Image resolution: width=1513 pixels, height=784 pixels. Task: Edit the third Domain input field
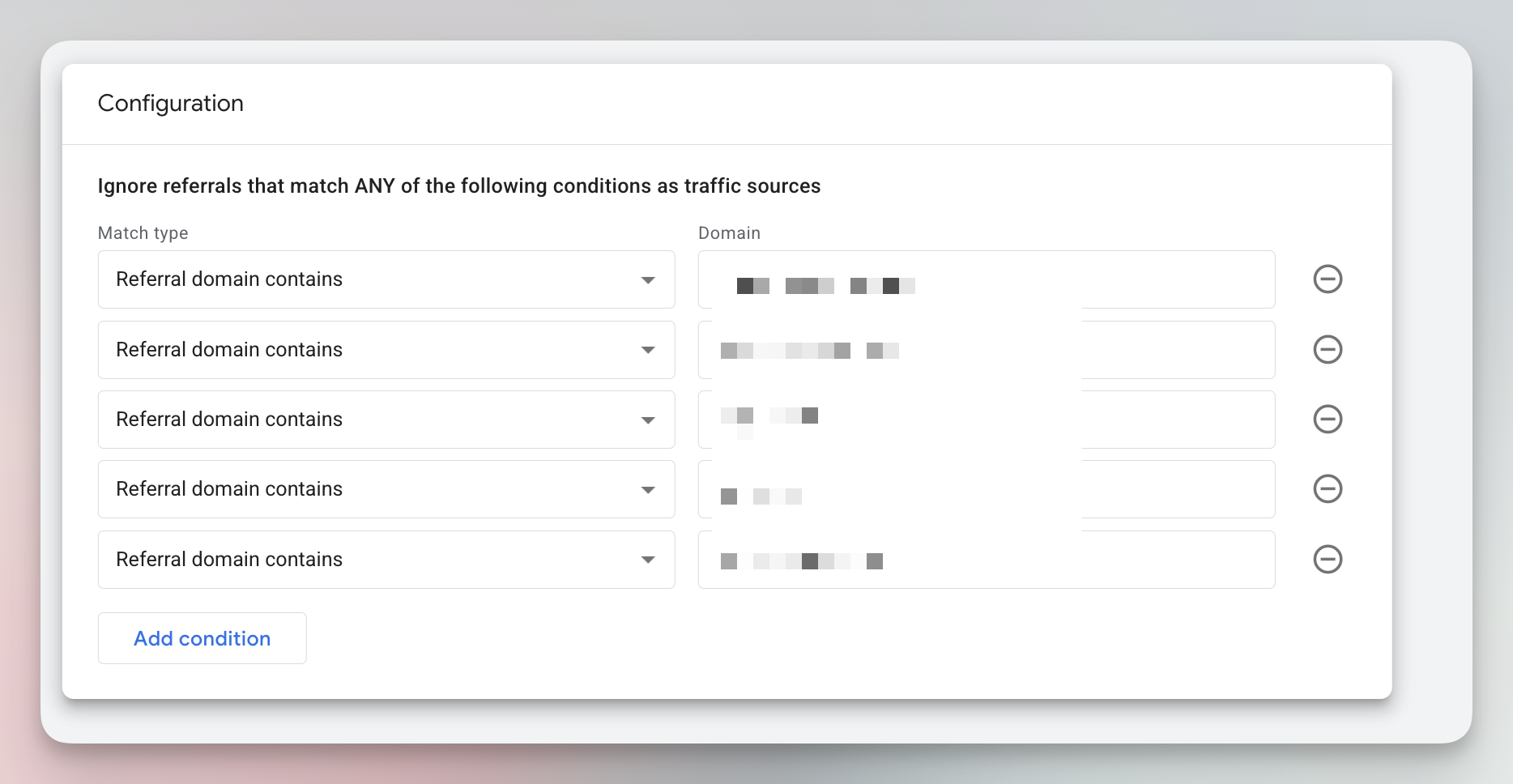[987, 420]
